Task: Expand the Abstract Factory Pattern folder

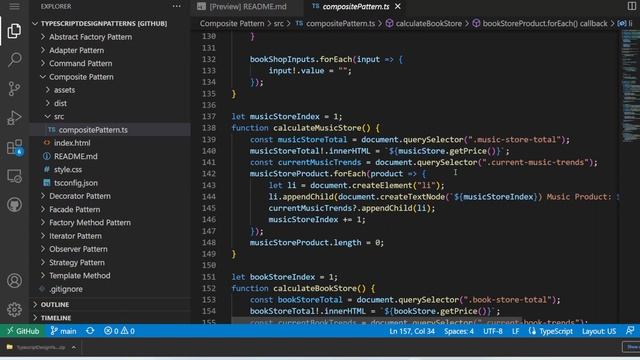Action: (x=90, y=37)
